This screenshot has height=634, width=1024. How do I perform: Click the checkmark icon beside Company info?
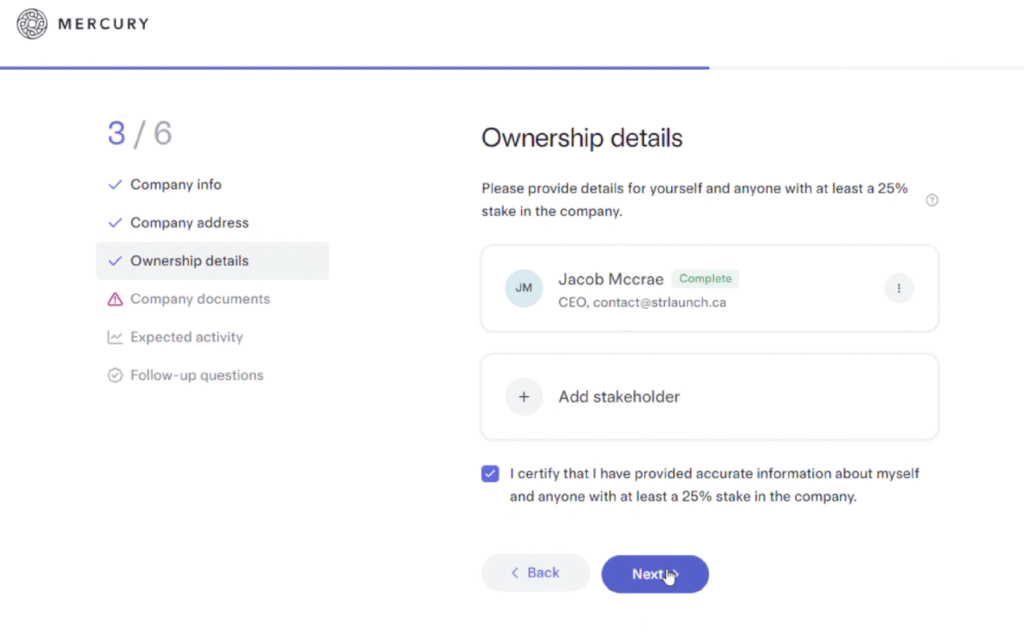(115, 185)
